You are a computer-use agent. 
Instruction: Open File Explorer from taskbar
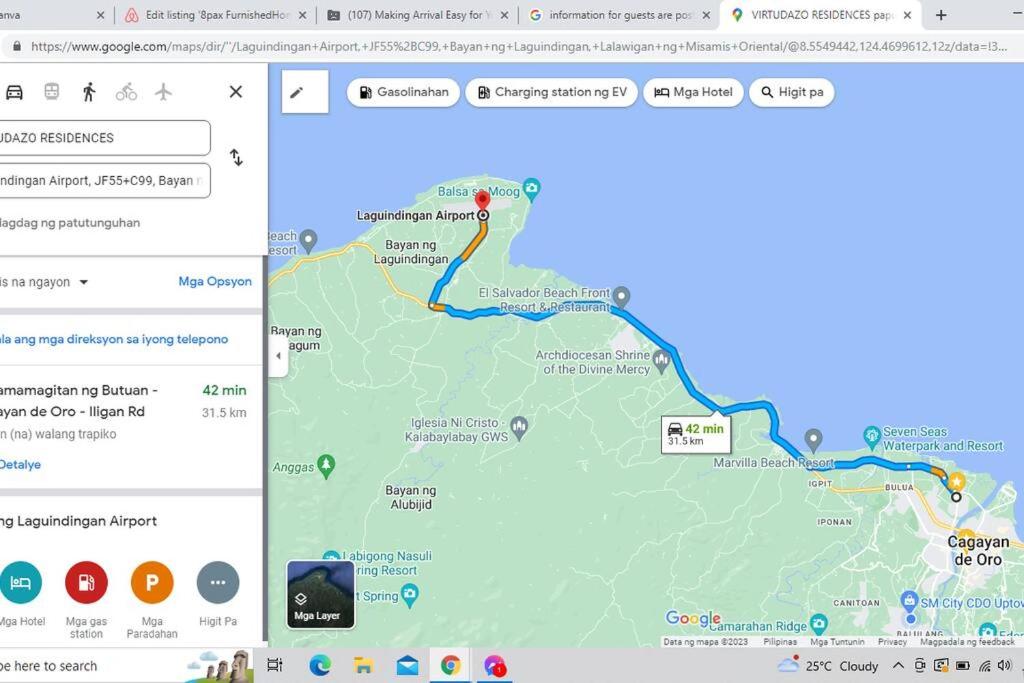tap(363, 665)
